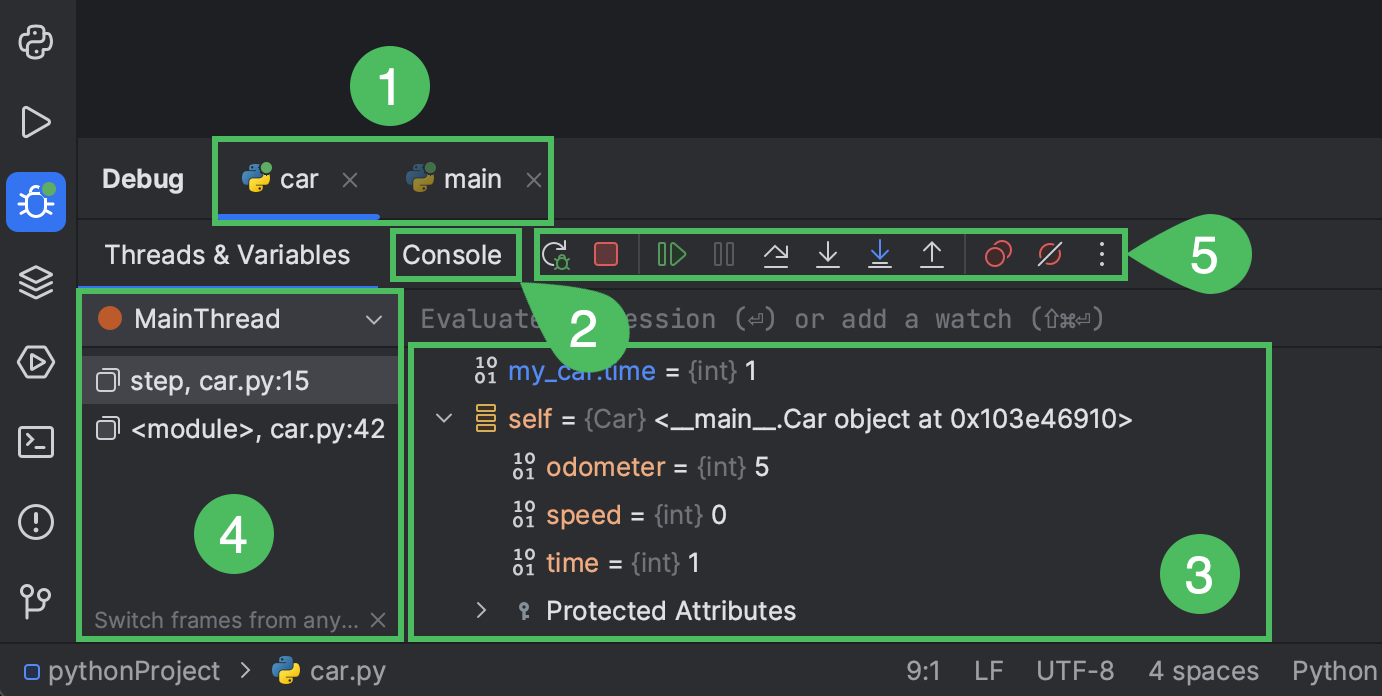
Task: Collapse the self Car object variable
Action: (443, 418)
